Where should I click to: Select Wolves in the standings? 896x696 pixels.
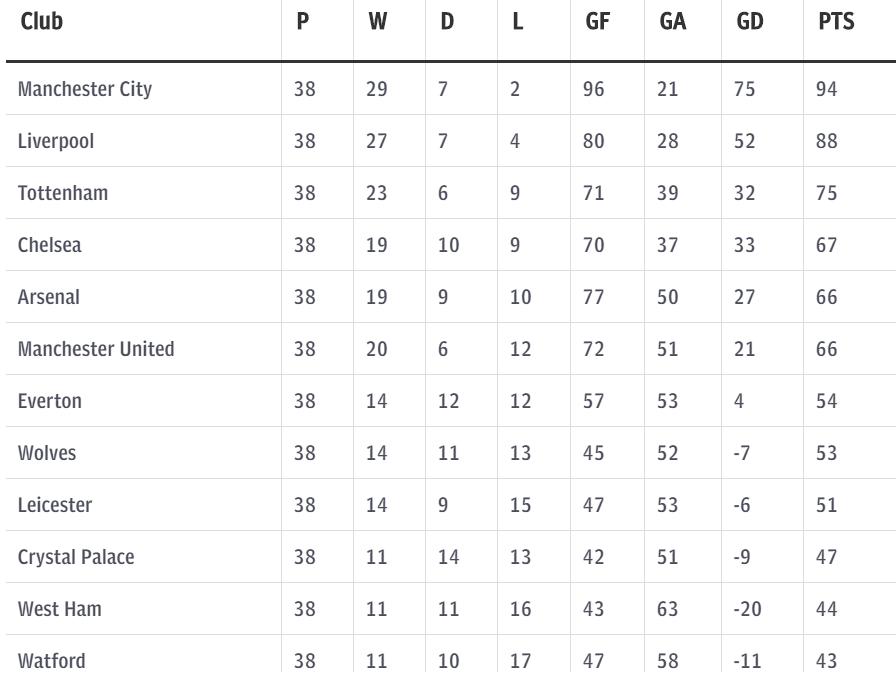(x=47, y=453)
